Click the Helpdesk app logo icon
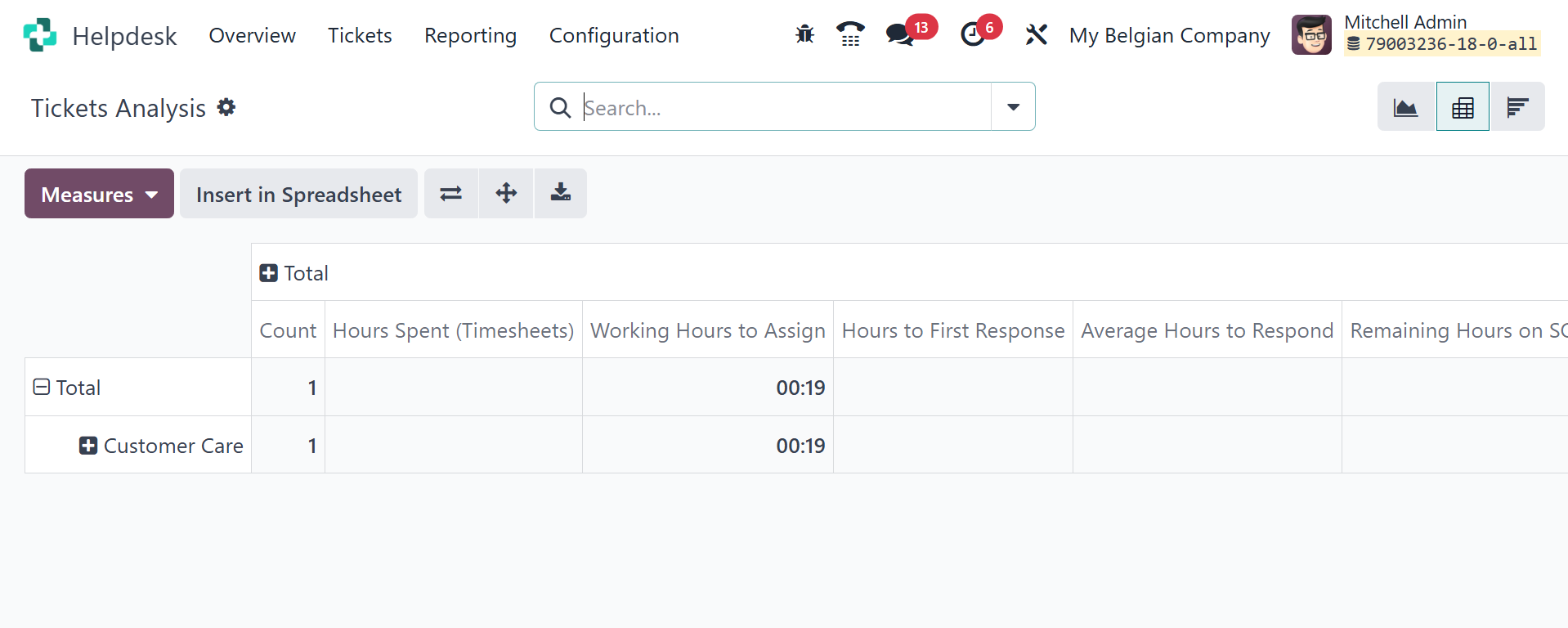1568x628 pixels. point(40,35)
